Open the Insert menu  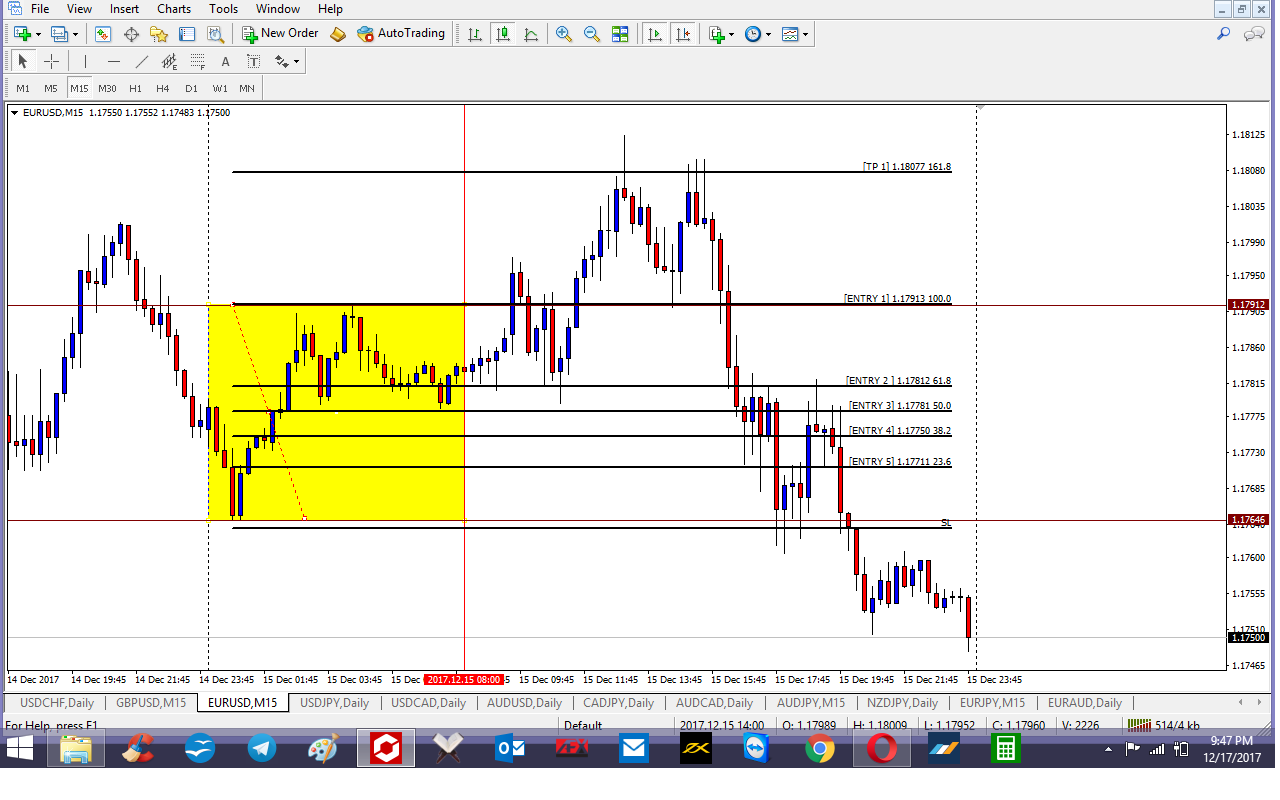click(124, 9)
